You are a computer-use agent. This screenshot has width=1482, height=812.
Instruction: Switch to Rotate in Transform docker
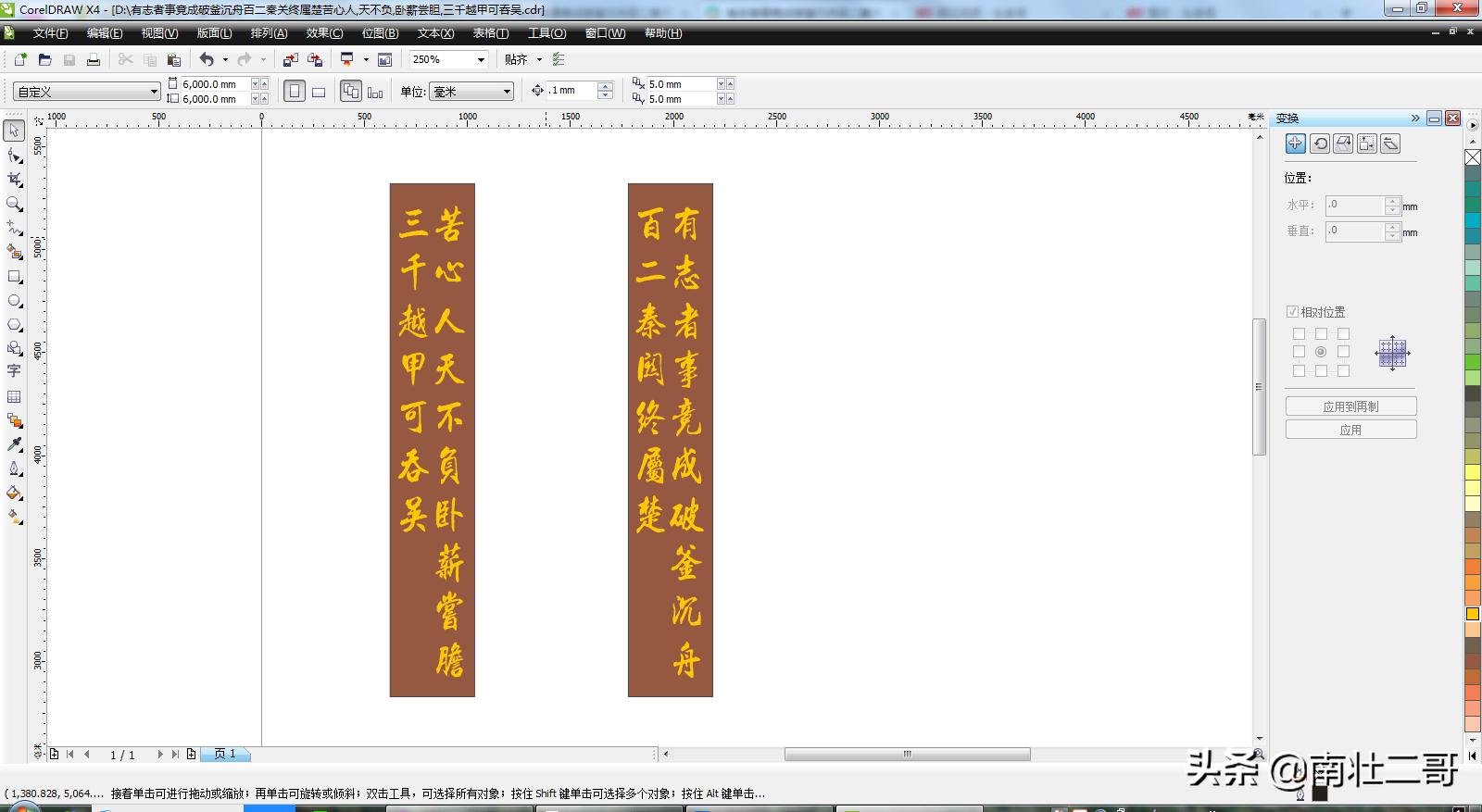point(1320,144)
